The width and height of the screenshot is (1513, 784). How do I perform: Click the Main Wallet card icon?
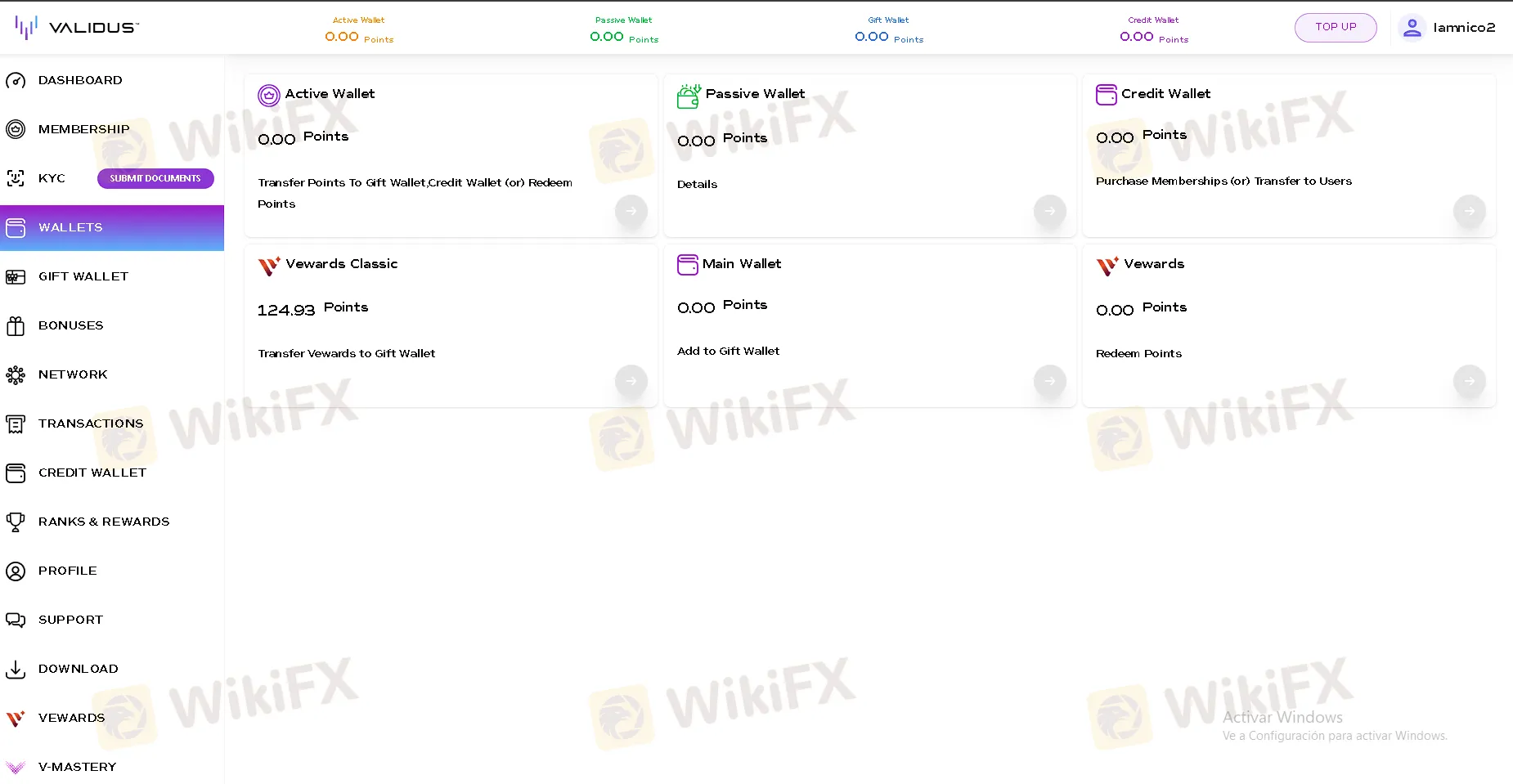click(688, 265)
